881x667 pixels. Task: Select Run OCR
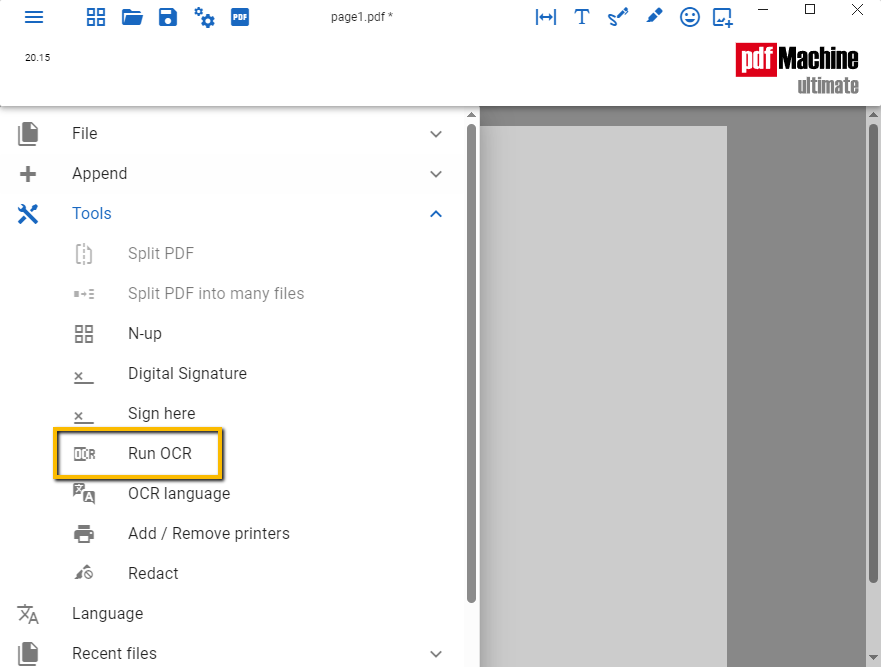click(x=160, y=453)
